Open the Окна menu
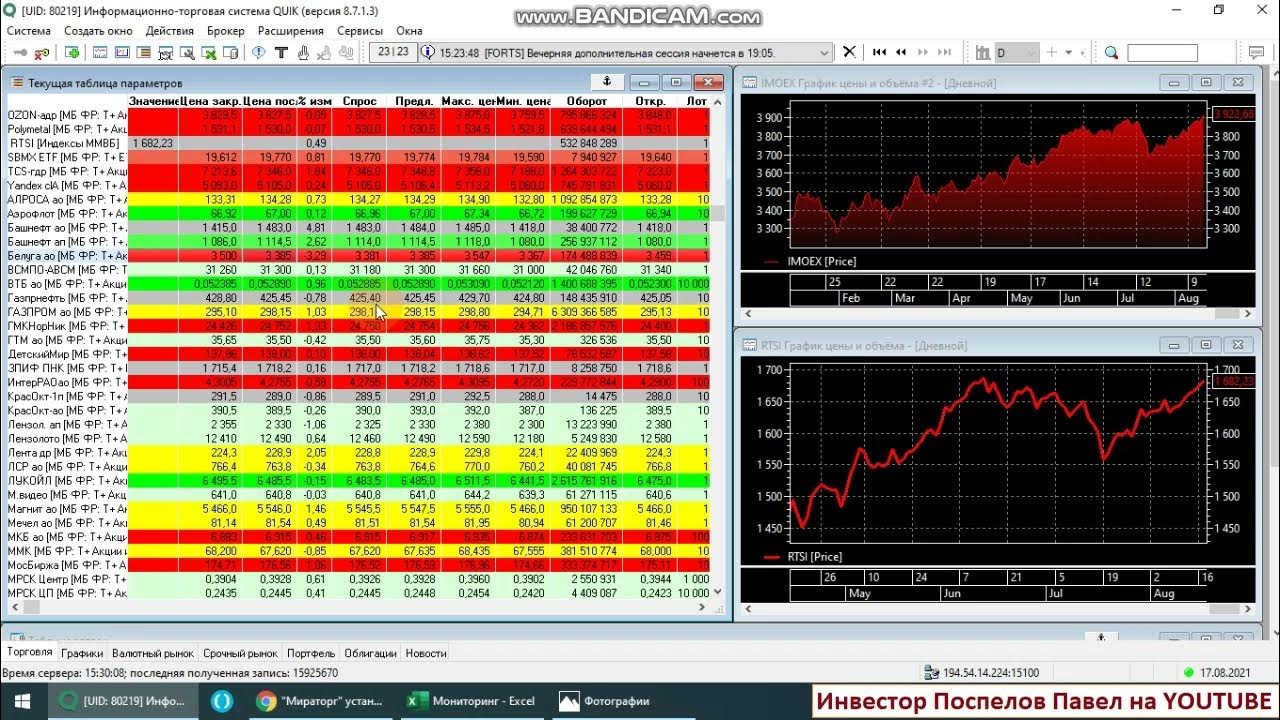1280x720 pixels. (409, 31)
